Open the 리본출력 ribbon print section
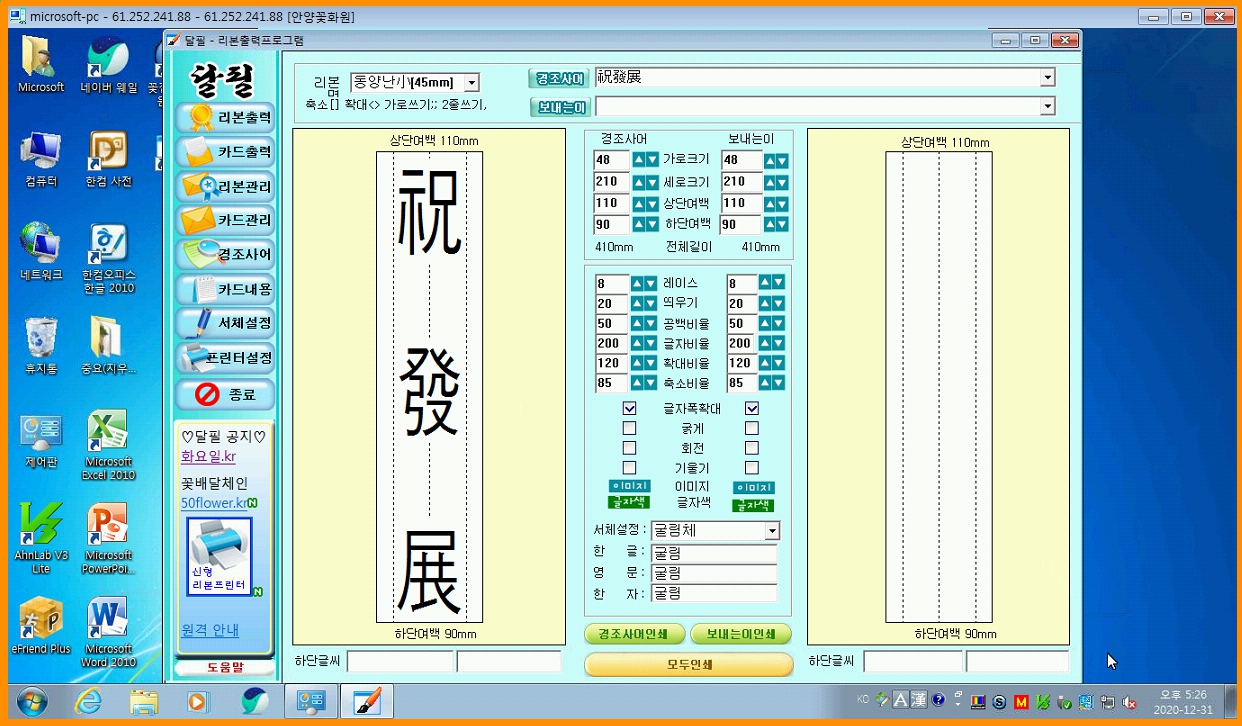This screenshot has height=726, width=1242. pos(224,118)
